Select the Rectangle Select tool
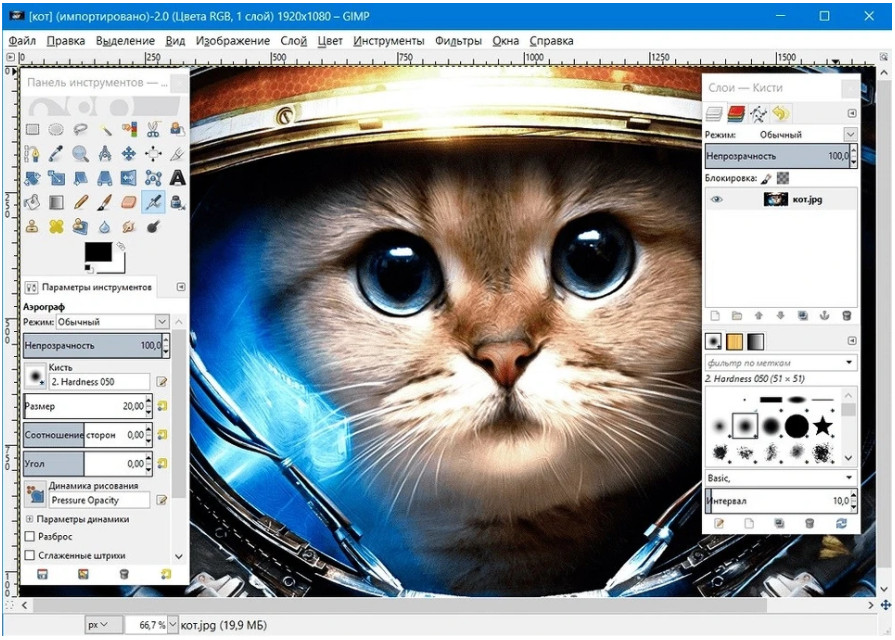The width and height of the screenshot is (895, 640). (x=33, y=130)
